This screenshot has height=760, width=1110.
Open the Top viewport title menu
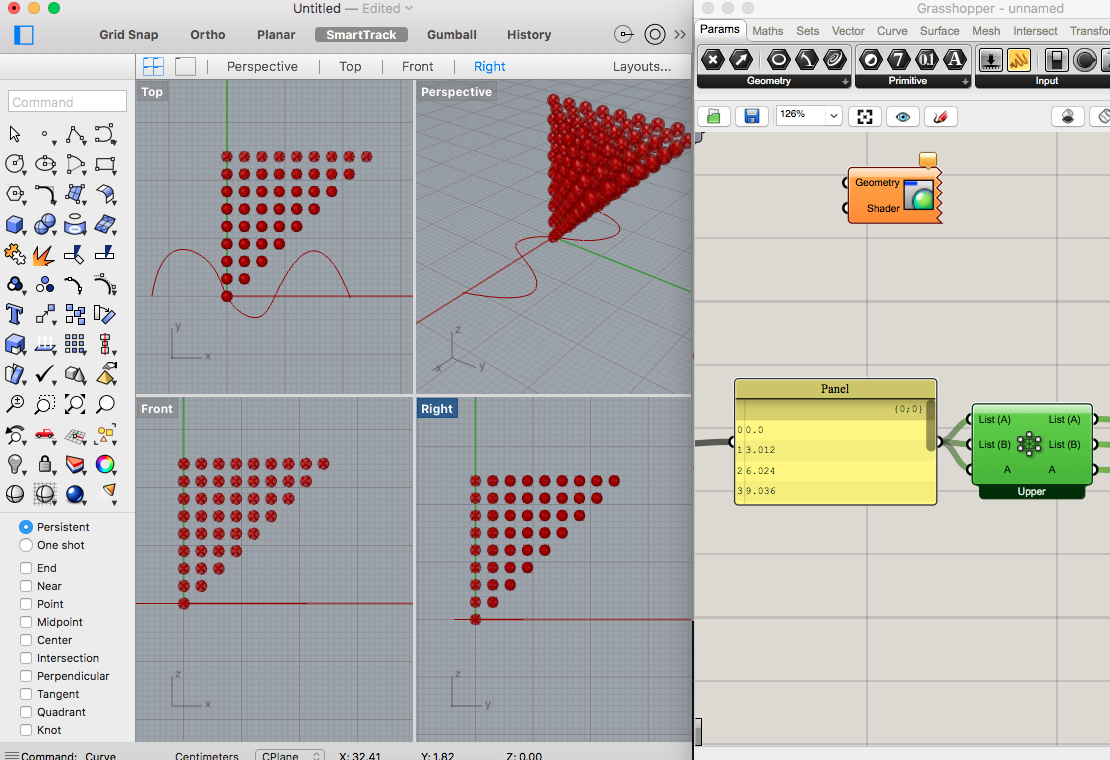click(152, 92)
